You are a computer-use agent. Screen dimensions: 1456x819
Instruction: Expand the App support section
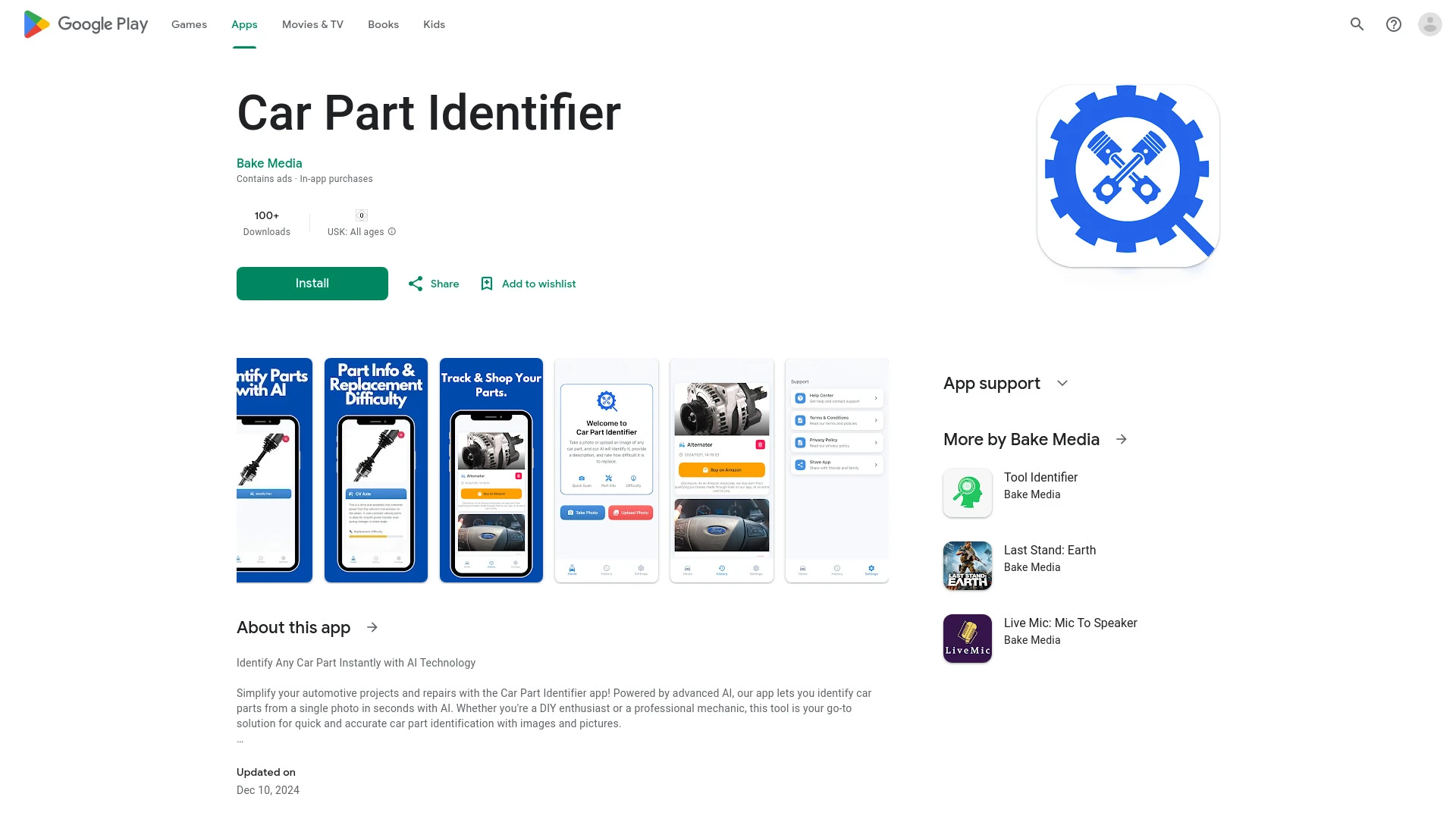[x=1062, y=383]
